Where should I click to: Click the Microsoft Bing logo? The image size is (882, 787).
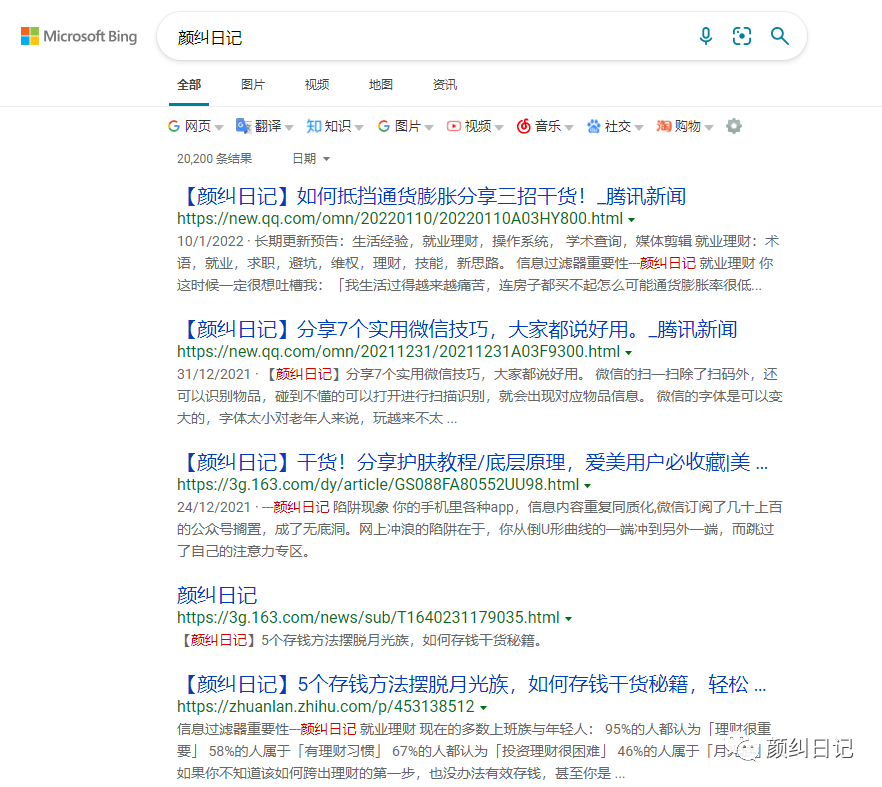pos(79,36)
